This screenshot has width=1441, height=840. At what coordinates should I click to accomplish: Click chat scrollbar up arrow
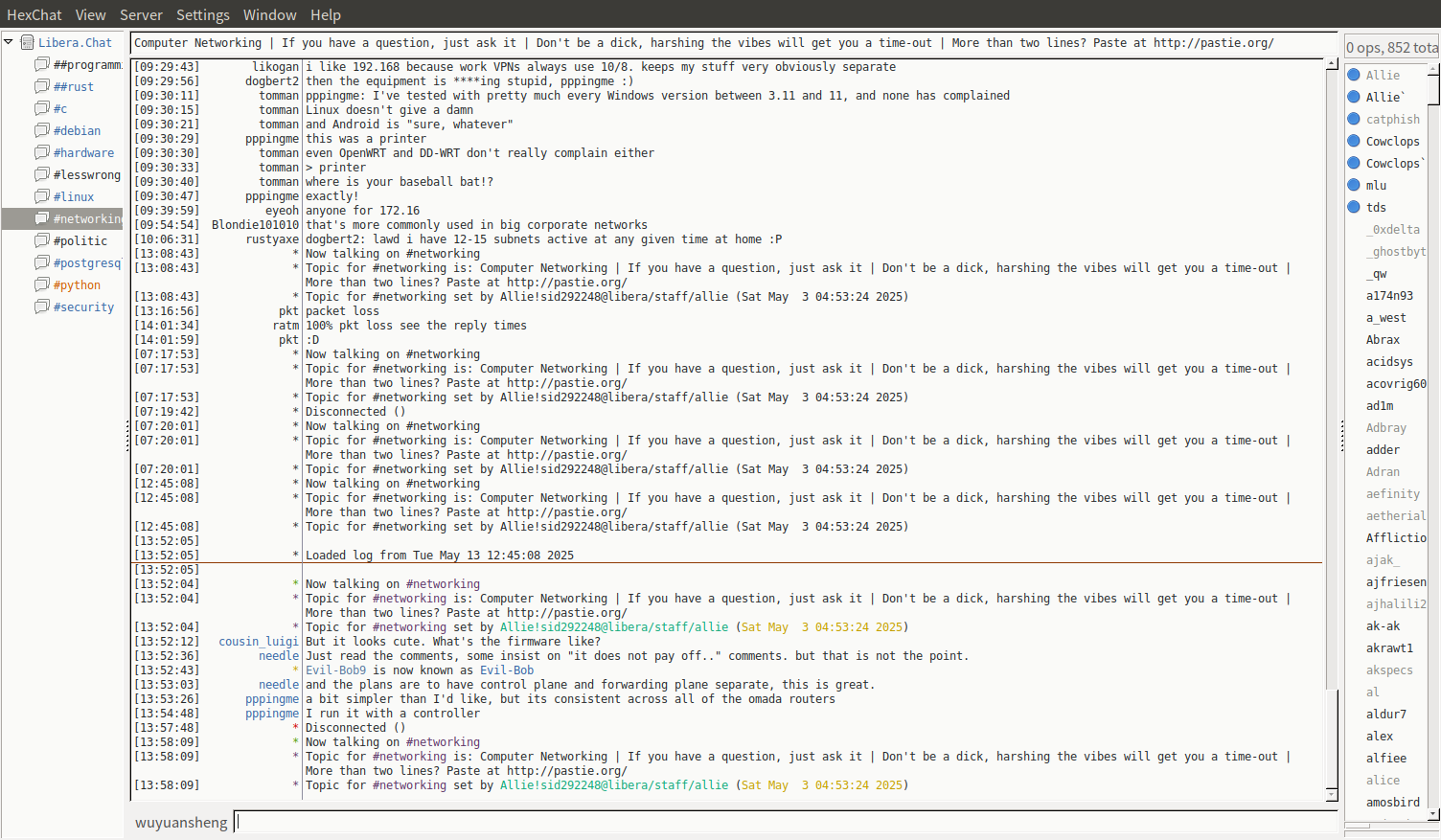[x=1332, y=64]
